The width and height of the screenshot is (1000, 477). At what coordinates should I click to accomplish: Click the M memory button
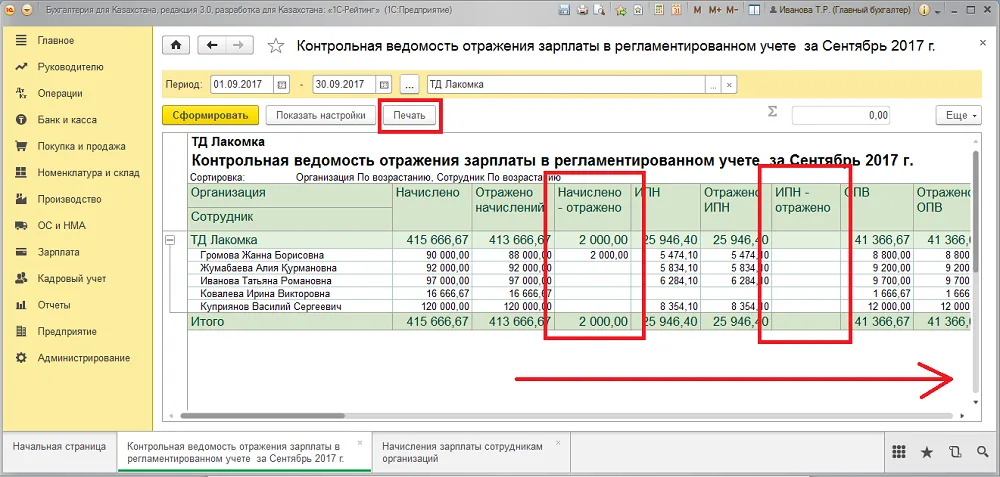[697, 10]
